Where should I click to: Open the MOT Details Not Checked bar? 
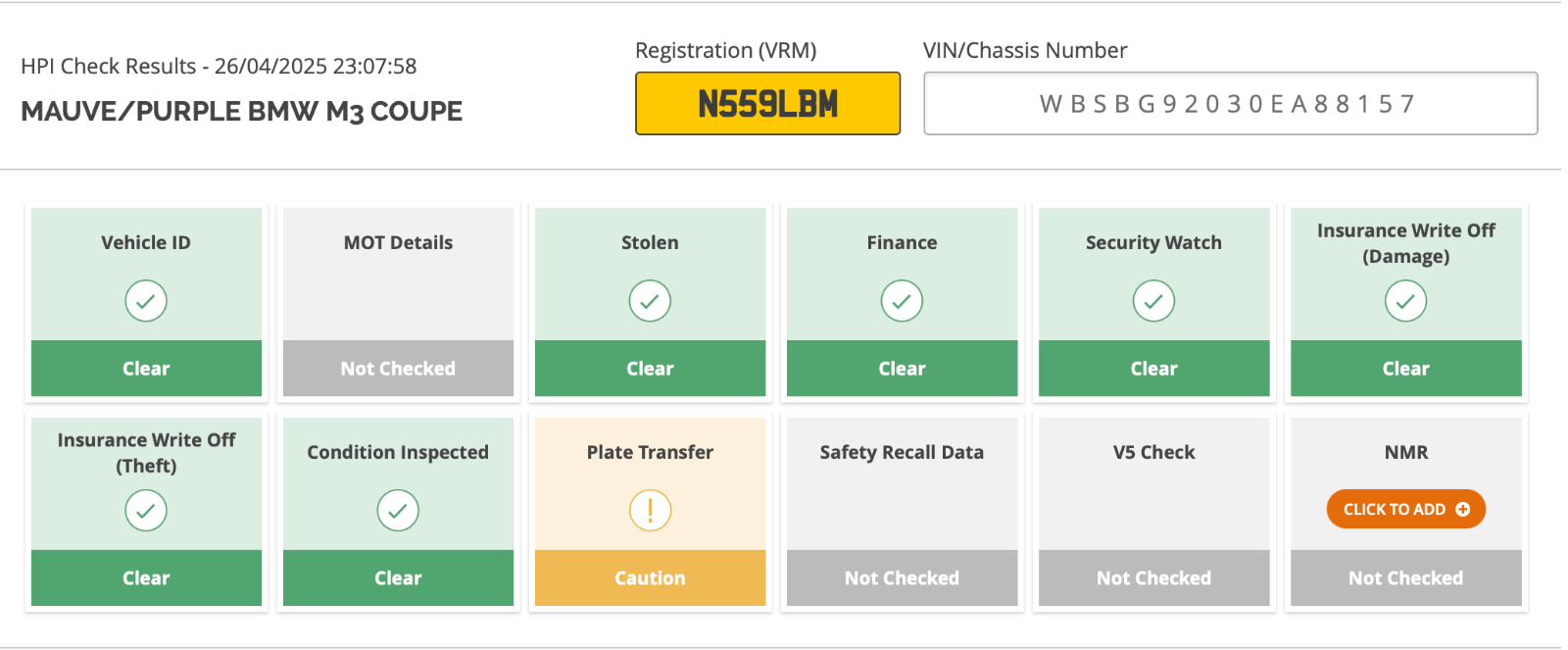(398, 369)
